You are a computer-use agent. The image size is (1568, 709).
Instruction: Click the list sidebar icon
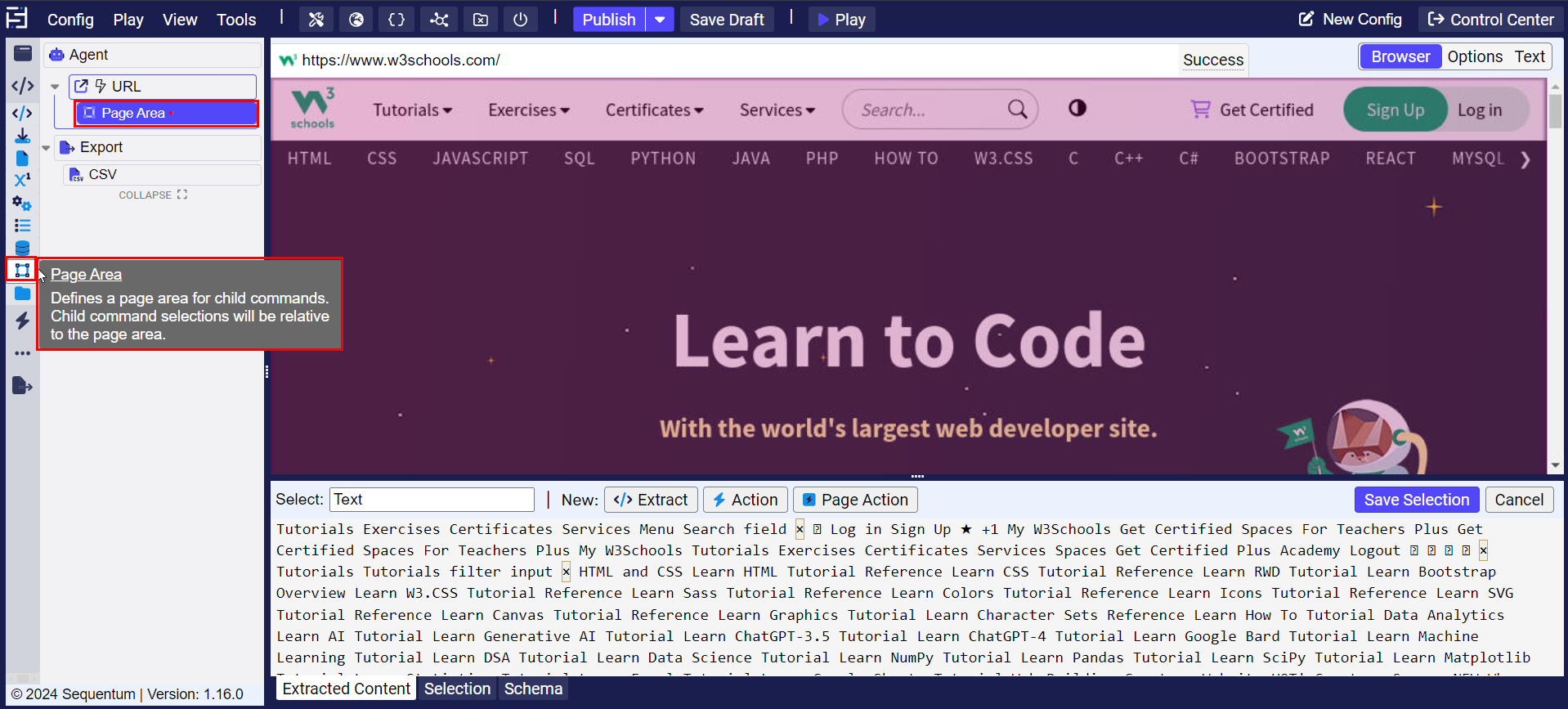click(x=23, y=226)
